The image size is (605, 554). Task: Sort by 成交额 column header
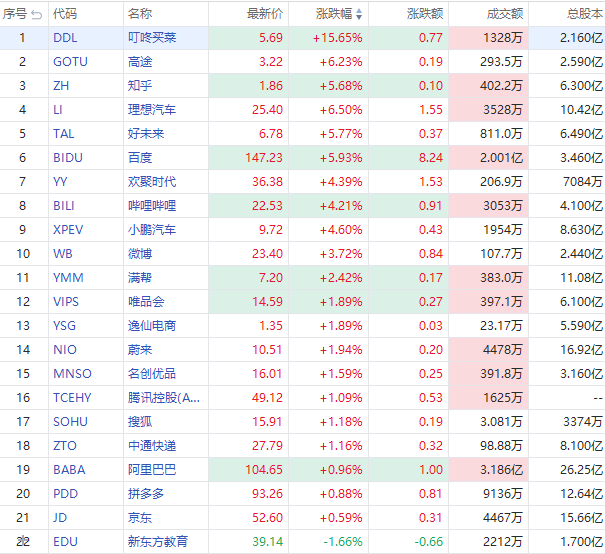pos(504,14)
